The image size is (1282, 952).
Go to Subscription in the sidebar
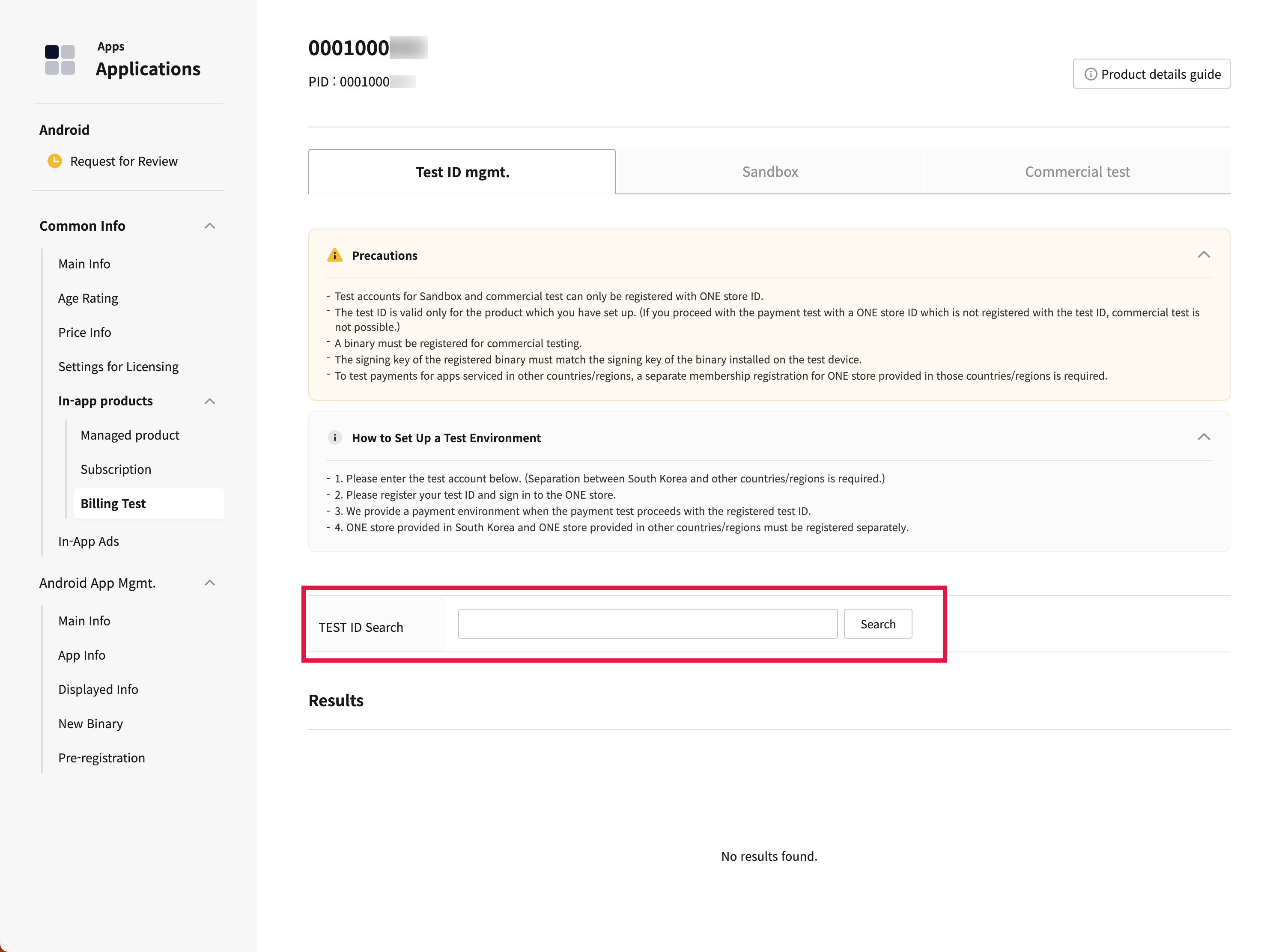click(116, 469)
